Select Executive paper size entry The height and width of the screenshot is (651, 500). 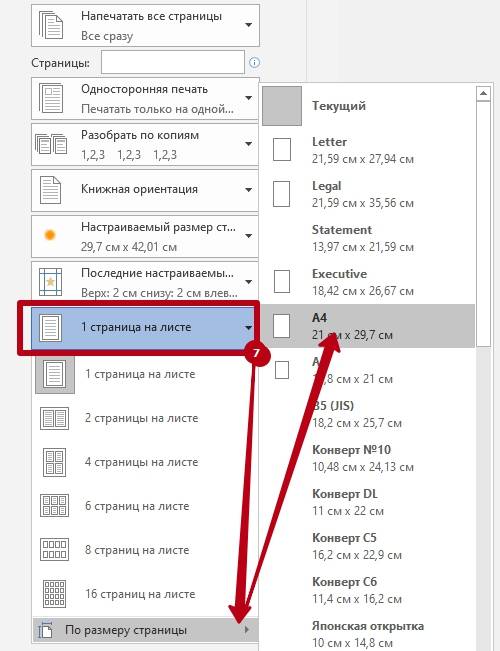[368, 282]
